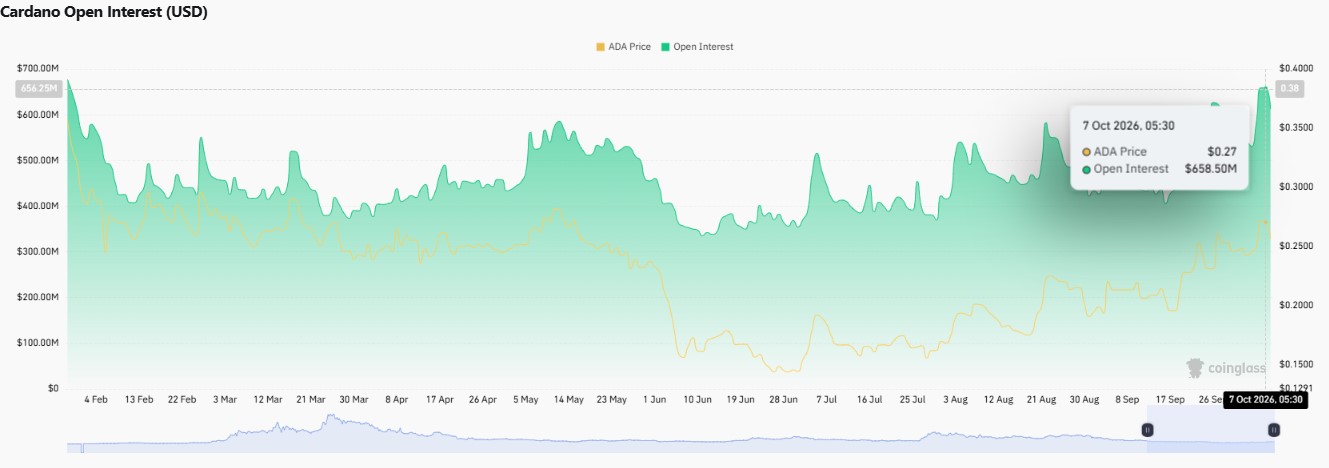Toggle the ADA Price legend series
This screenshot has height=468, width=1329.
click(x=622, y=47)
